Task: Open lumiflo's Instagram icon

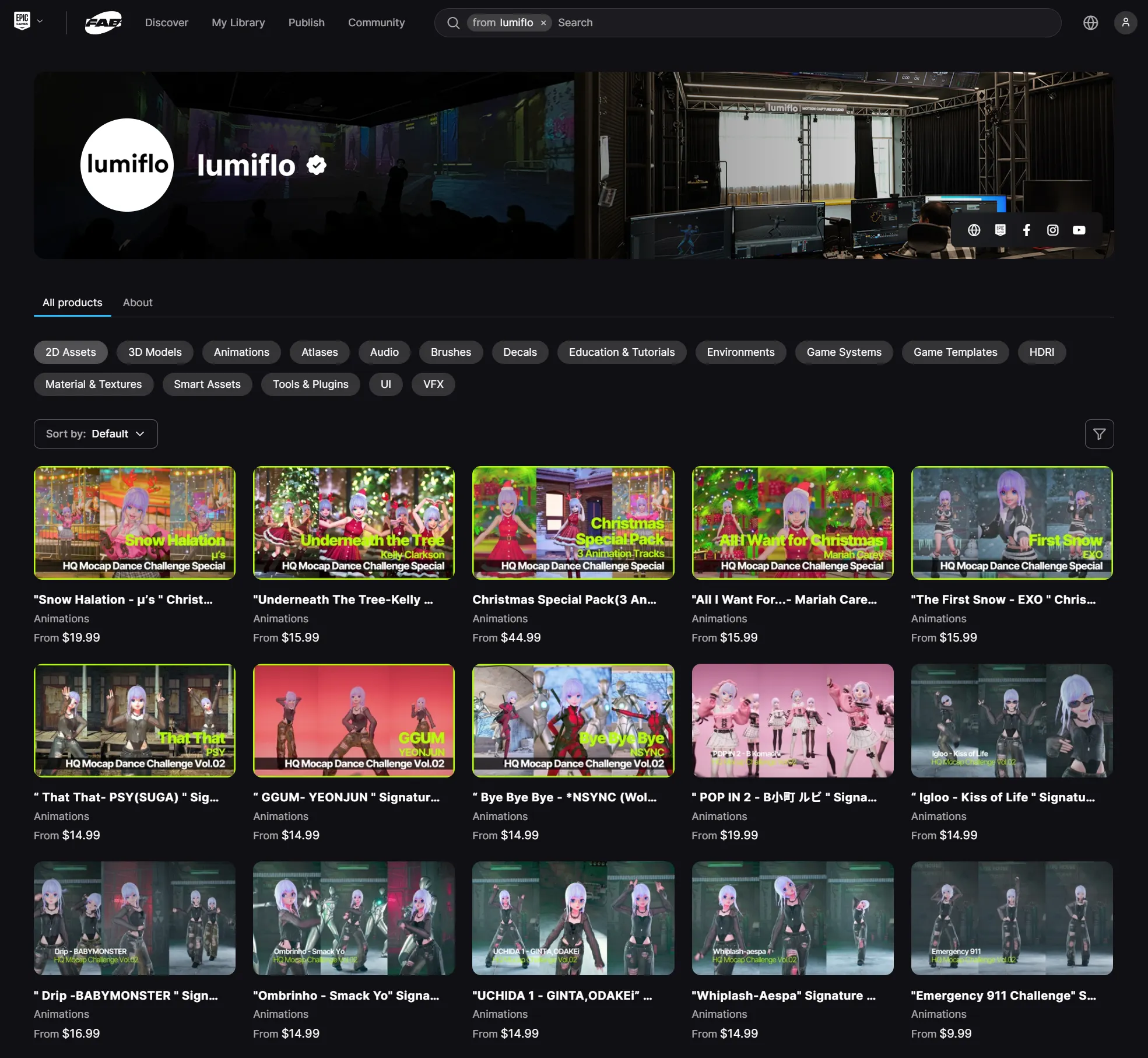Action: pos(1052,230)
